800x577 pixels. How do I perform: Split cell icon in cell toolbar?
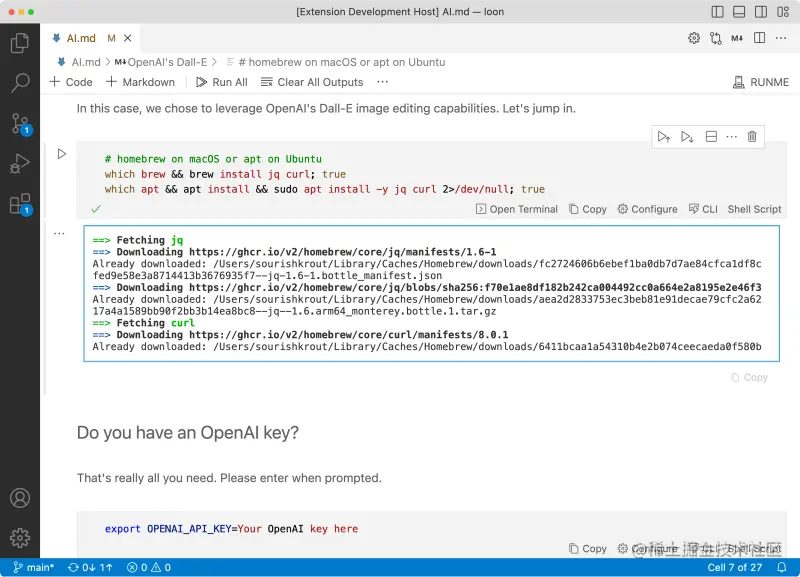711,137
